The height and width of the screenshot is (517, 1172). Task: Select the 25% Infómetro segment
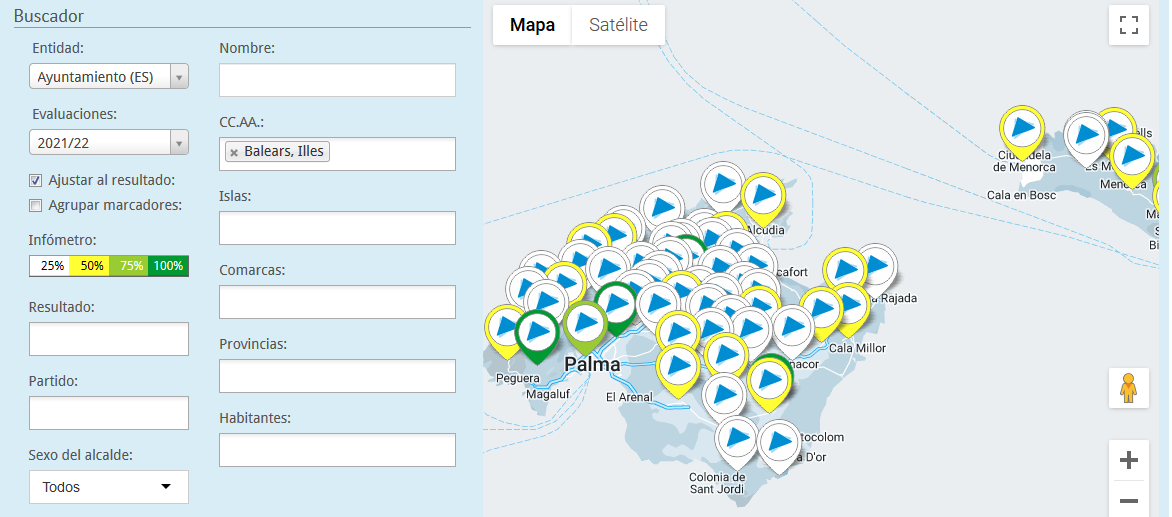tap(49, 266)
